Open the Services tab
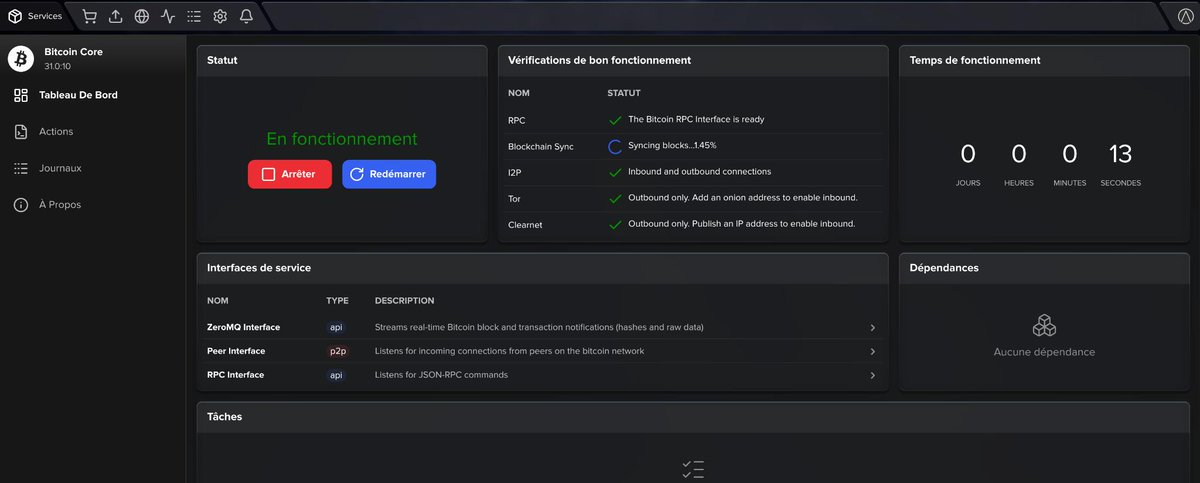 click(35, 16)
